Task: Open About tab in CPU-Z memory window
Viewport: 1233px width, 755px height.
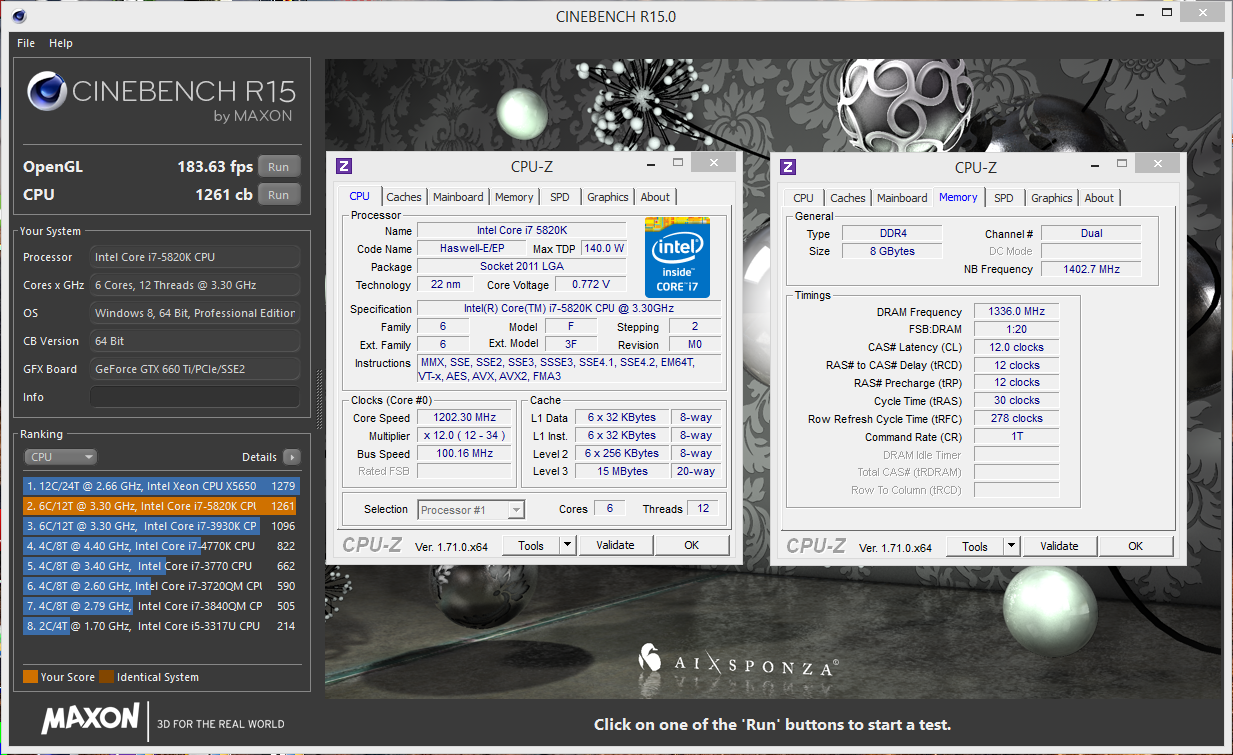Action: (x=1100, y=198)
